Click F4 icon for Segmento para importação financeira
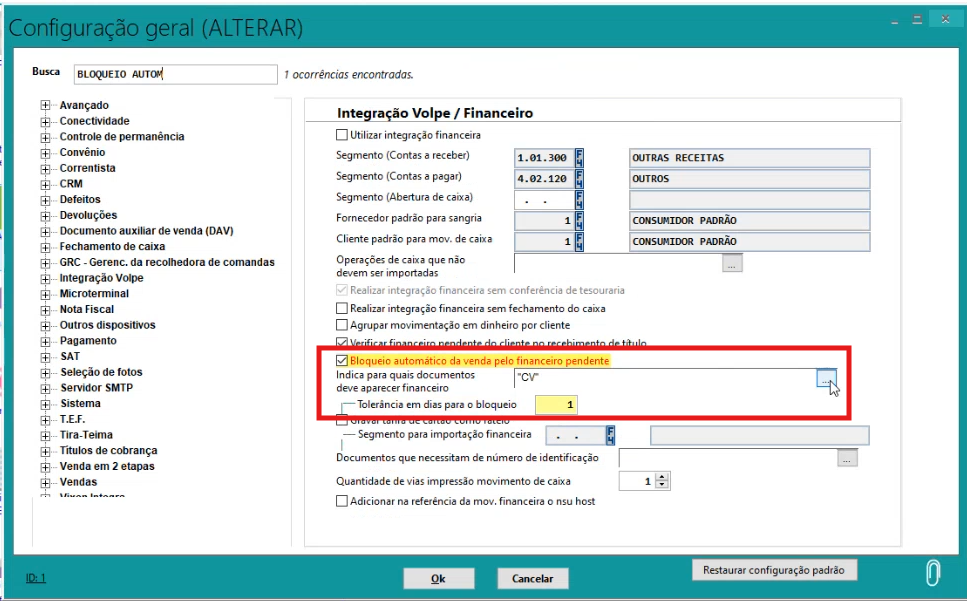Viewport: 967px width, 601px height. [x=610, y=435]
